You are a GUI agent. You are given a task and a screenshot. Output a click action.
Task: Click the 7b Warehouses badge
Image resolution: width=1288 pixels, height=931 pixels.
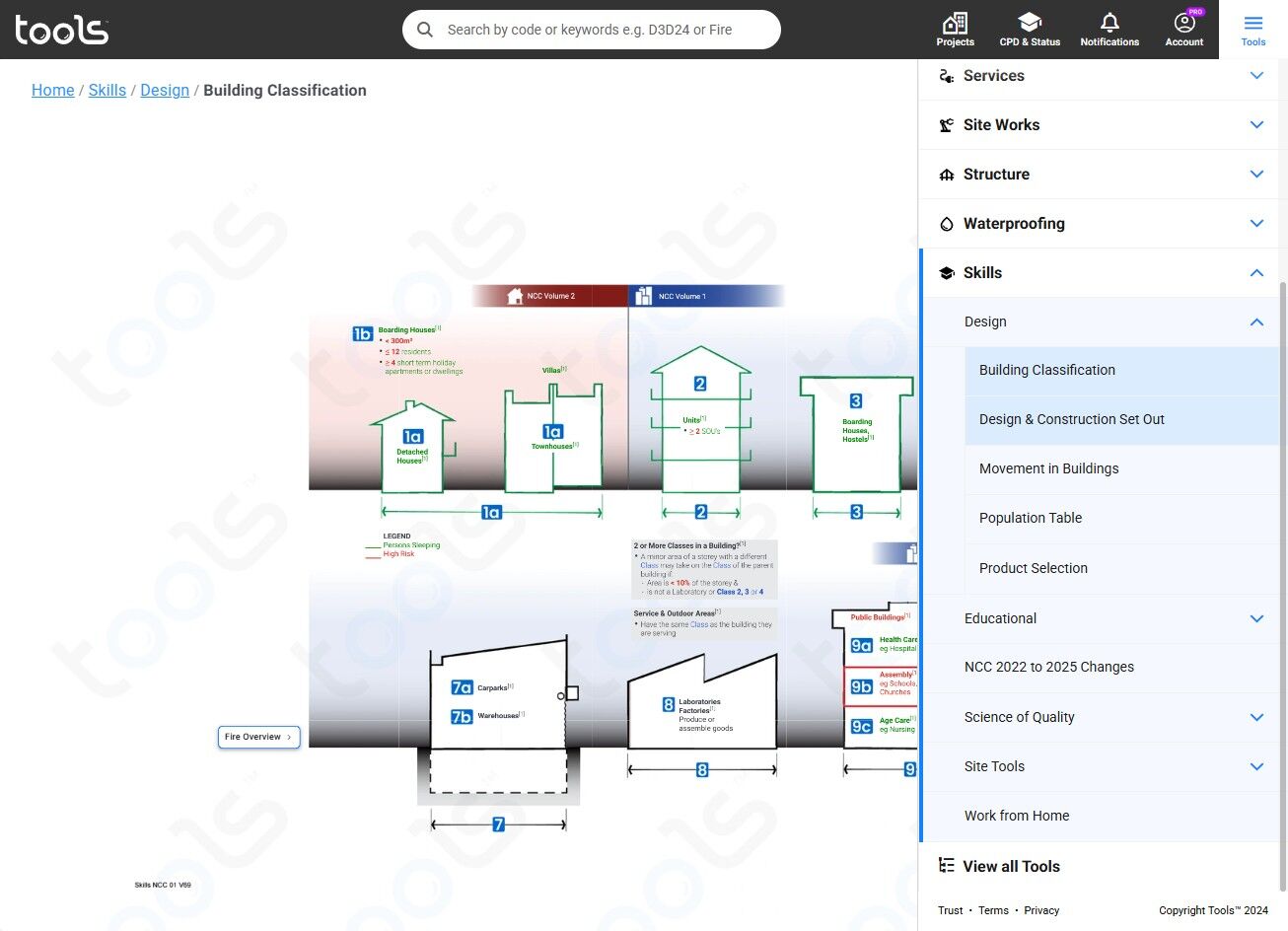(x=462, y=717)
